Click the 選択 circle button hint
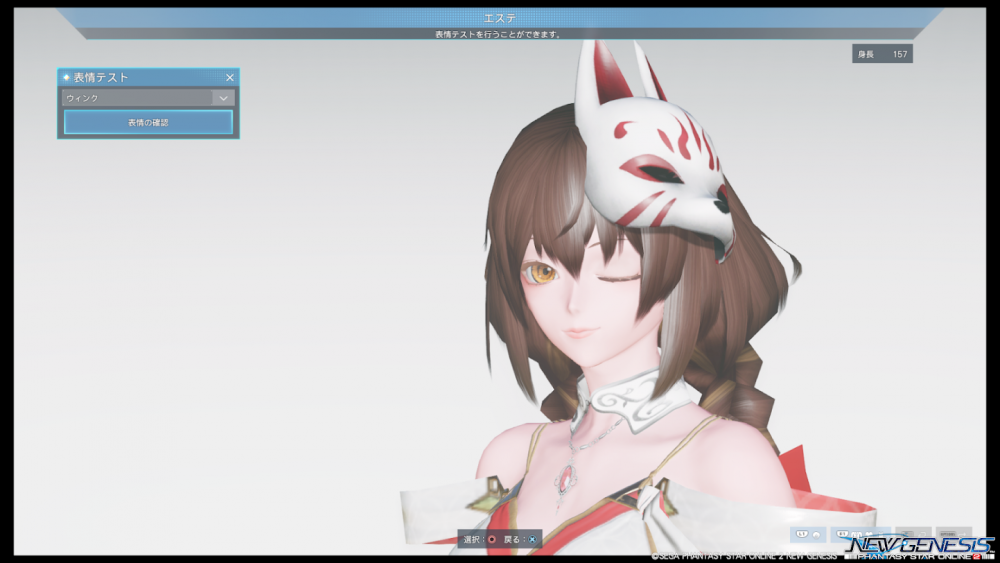Viewport: 1000px width, 563px height. point(492,539)
